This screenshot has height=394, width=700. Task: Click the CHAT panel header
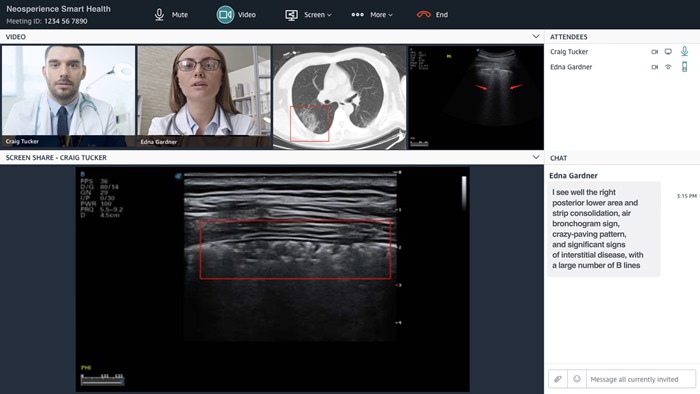click(558, 158)
